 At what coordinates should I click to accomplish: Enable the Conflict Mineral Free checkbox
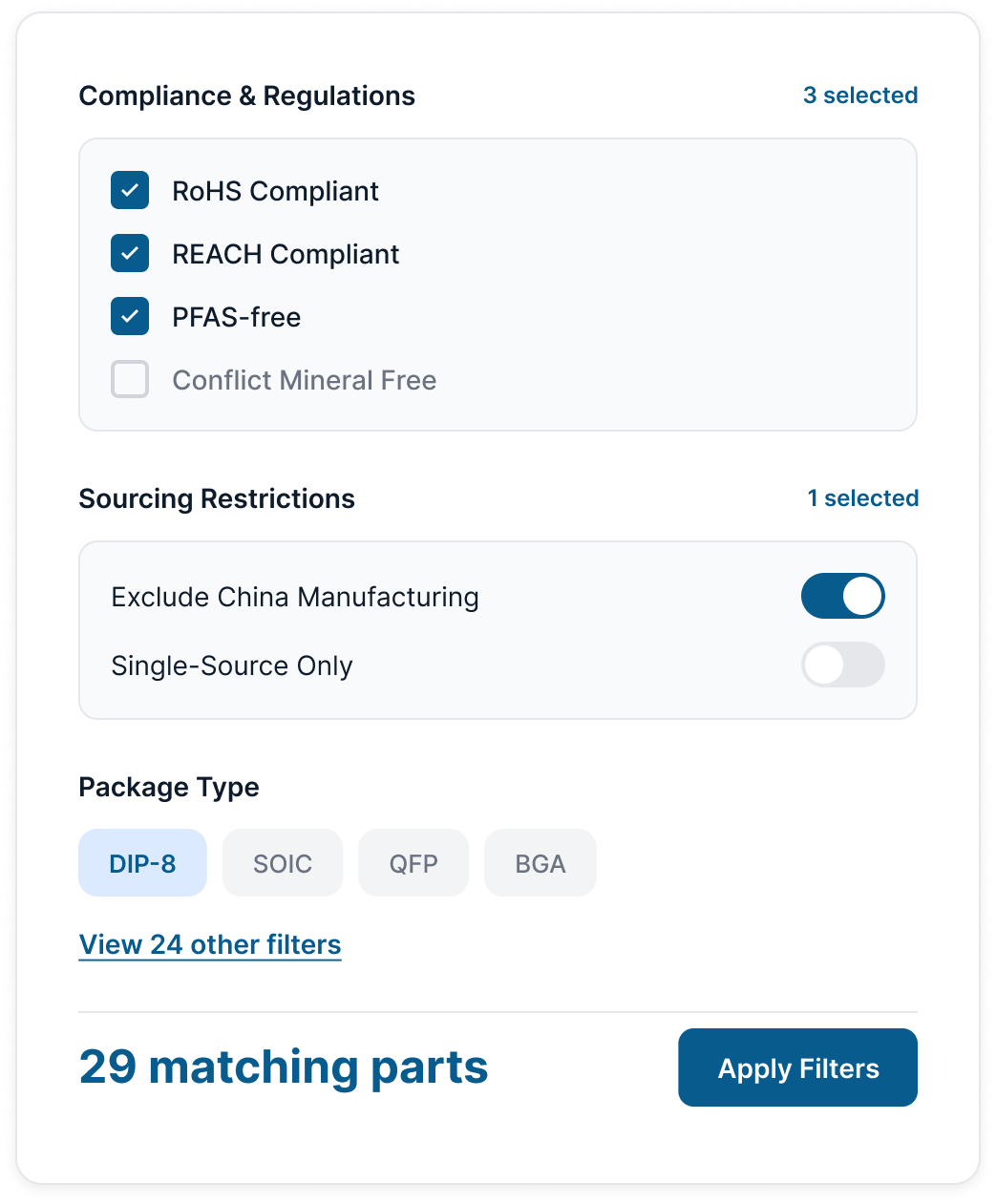pos(129,379)
